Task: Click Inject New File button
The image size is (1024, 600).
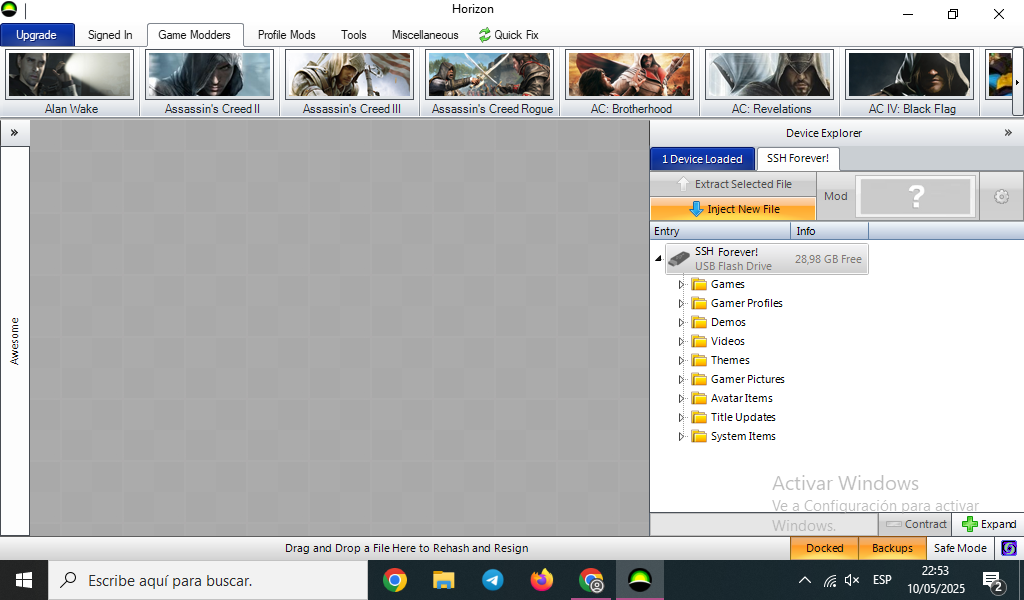Action: (x=733, y=209)
